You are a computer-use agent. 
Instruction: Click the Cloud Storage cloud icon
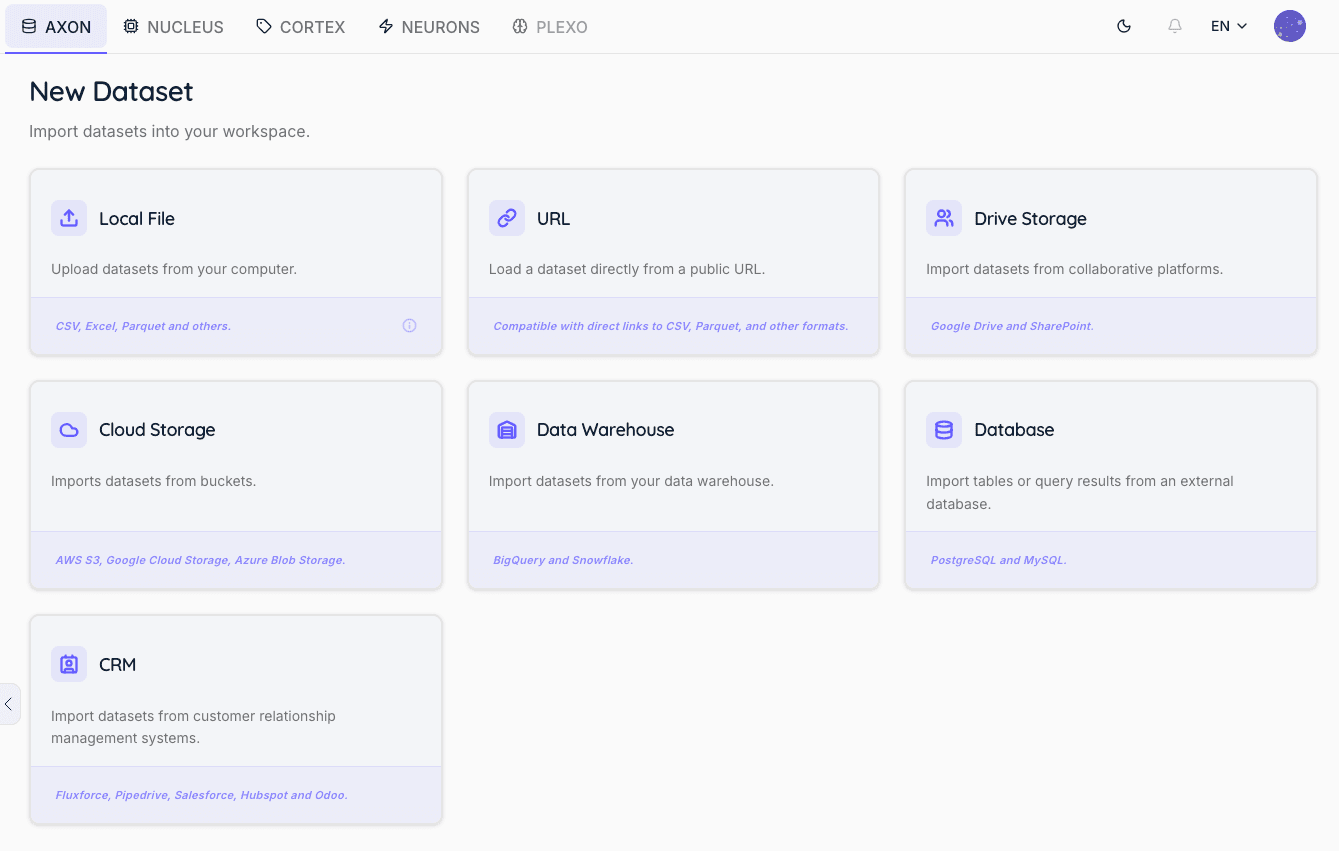69,430
